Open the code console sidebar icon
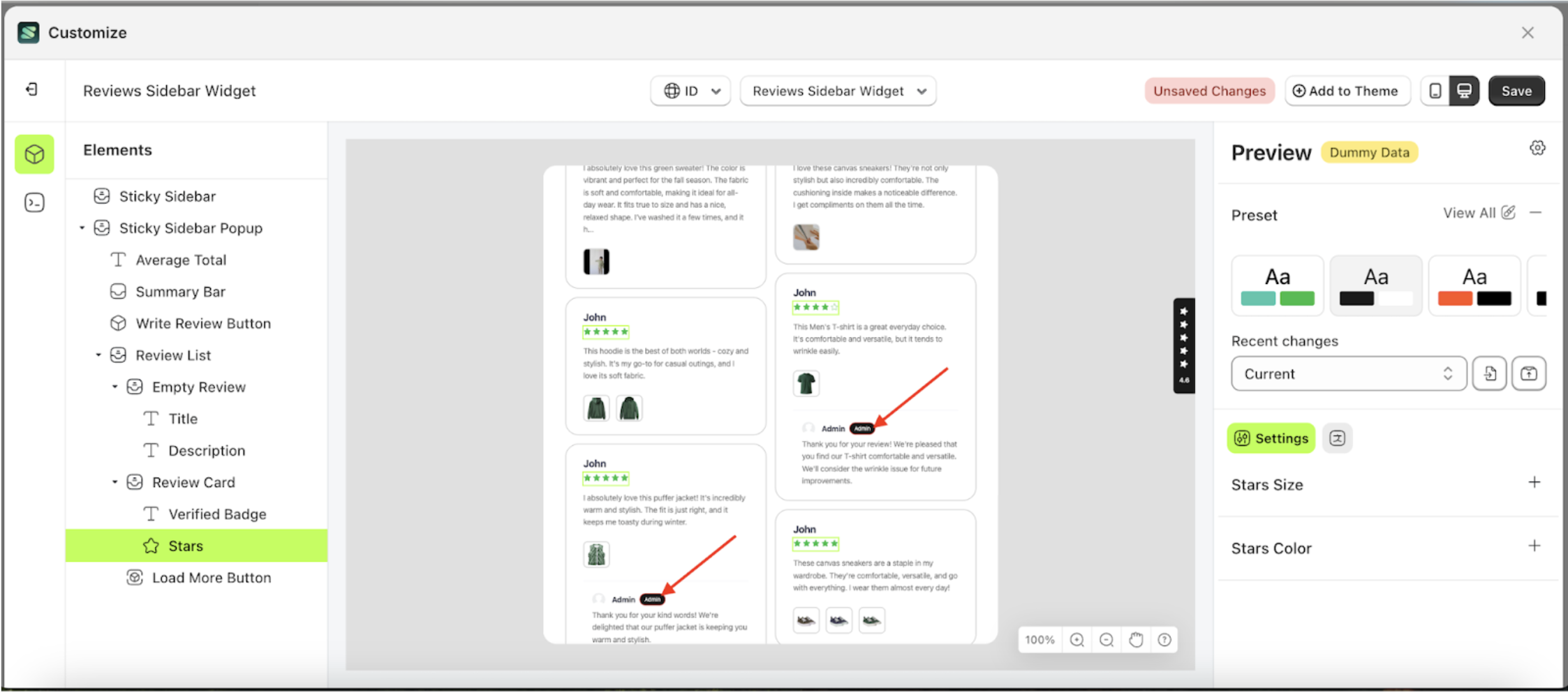 click(x=34, y=202)
